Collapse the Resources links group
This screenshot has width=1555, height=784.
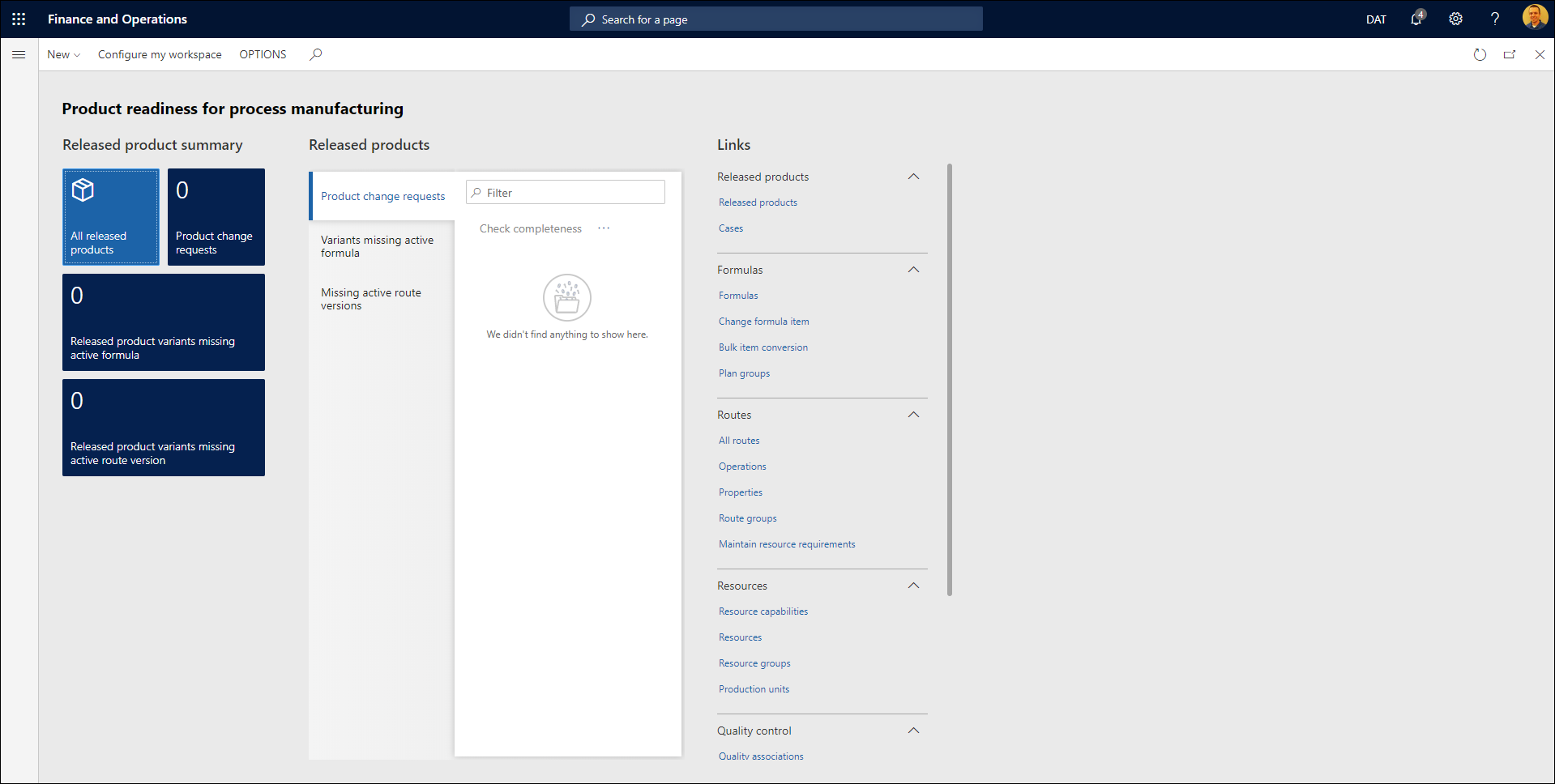pyautogui.click(x=914, y=586)
